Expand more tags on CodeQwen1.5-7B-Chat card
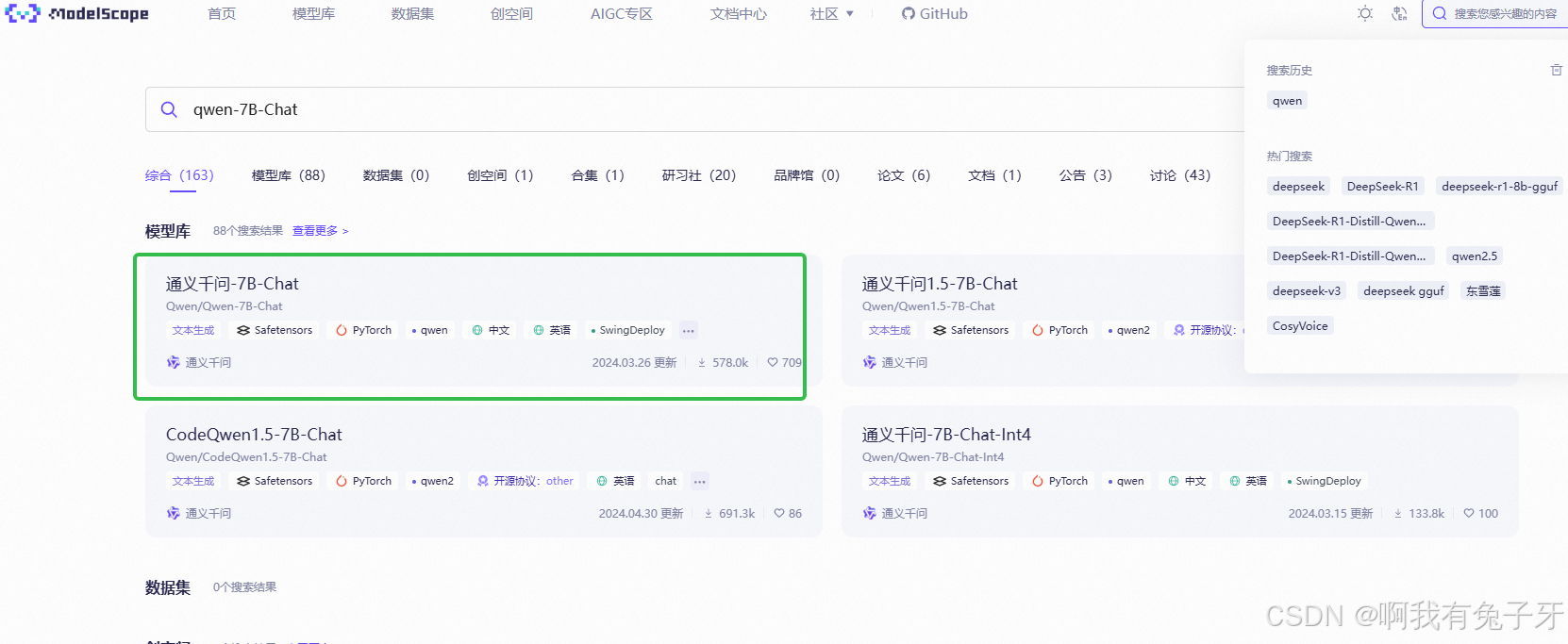Screen dimensions: 1568x644 coord(700,481)
